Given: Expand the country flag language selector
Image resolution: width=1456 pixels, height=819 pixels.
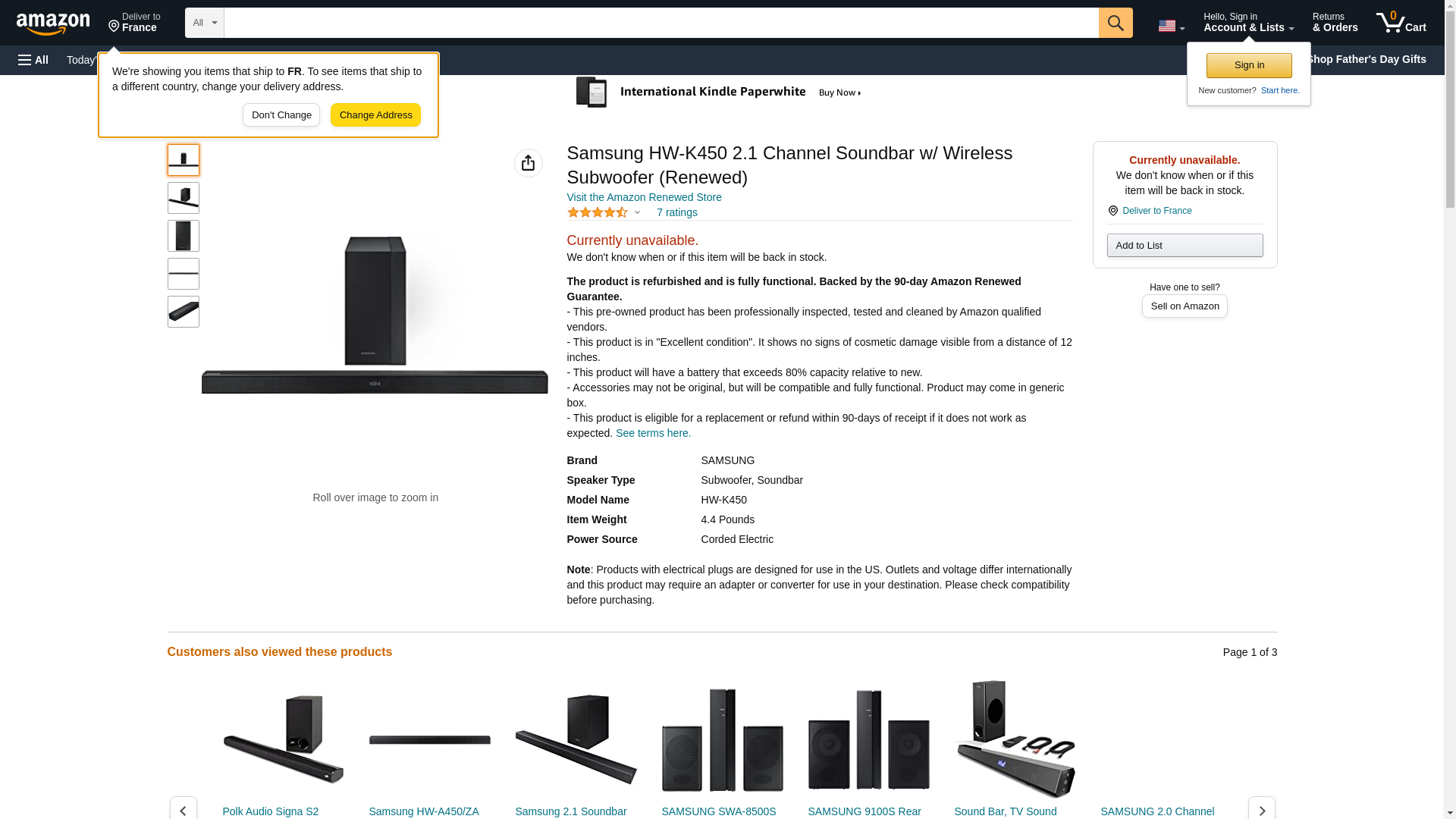Looking at the screenshot, I should click(1171, 26).
